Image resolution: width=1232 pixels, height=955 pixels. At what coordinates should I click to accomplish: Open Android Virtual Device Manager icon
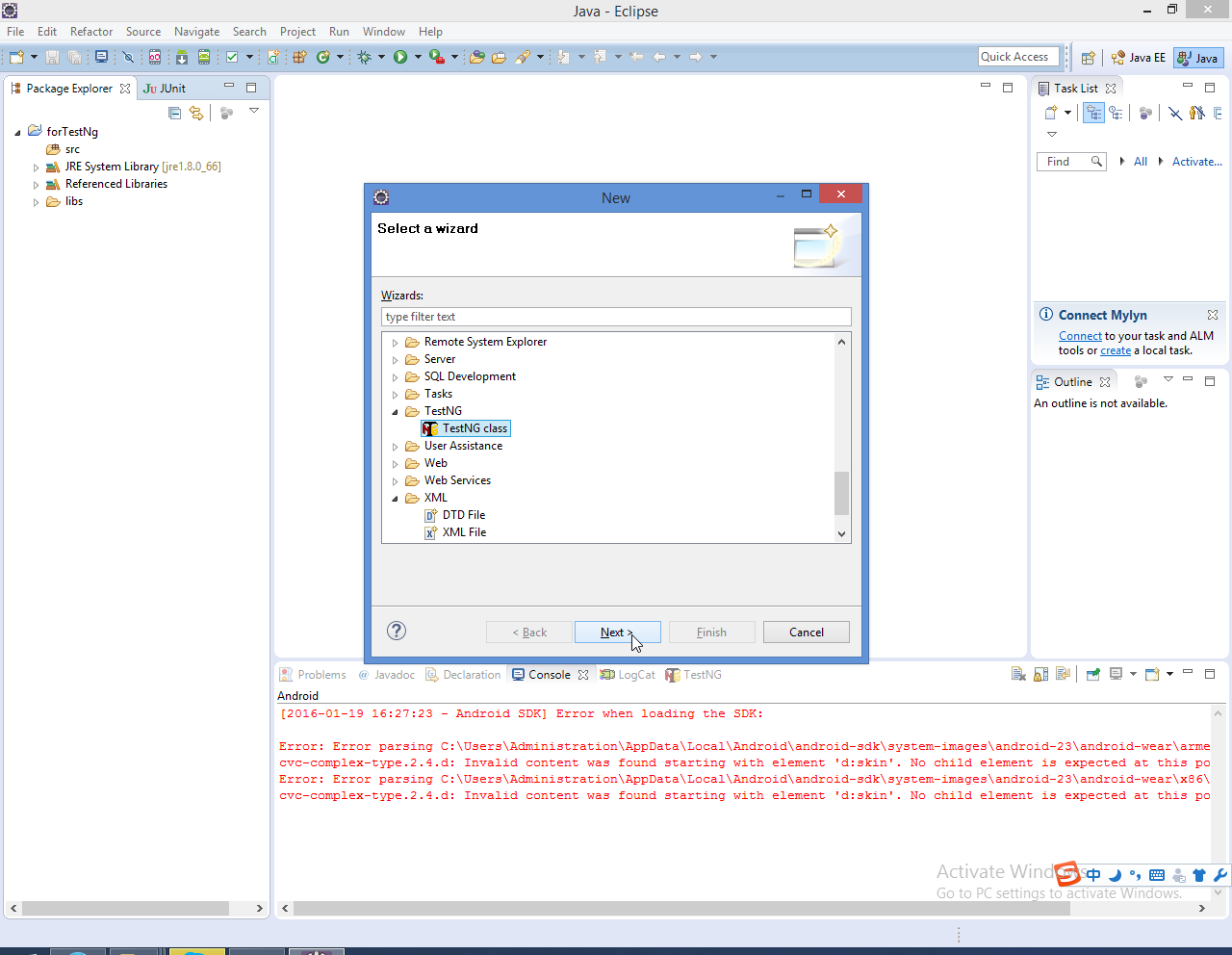pyautogui.click(x=204, y=58)
